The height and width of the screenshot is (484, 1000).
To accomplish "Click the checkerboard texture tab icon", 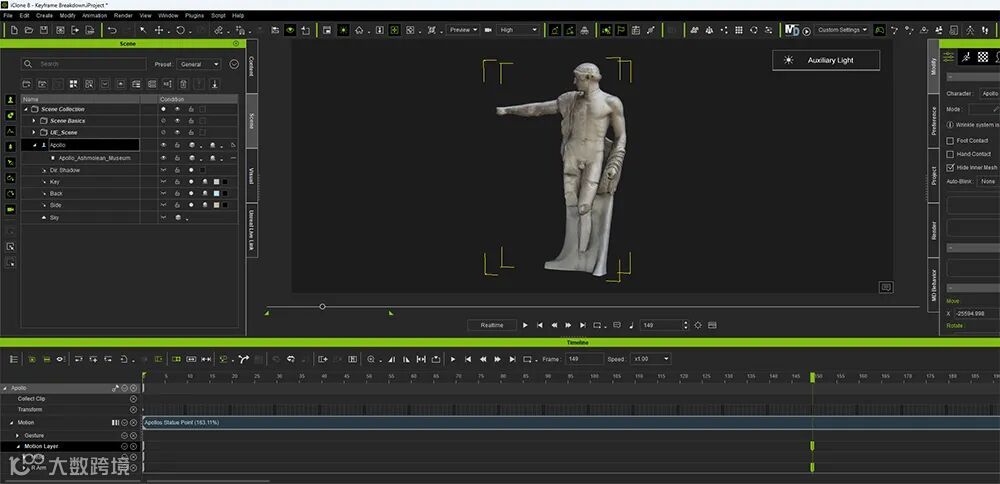I will click(x=983, y=58).
